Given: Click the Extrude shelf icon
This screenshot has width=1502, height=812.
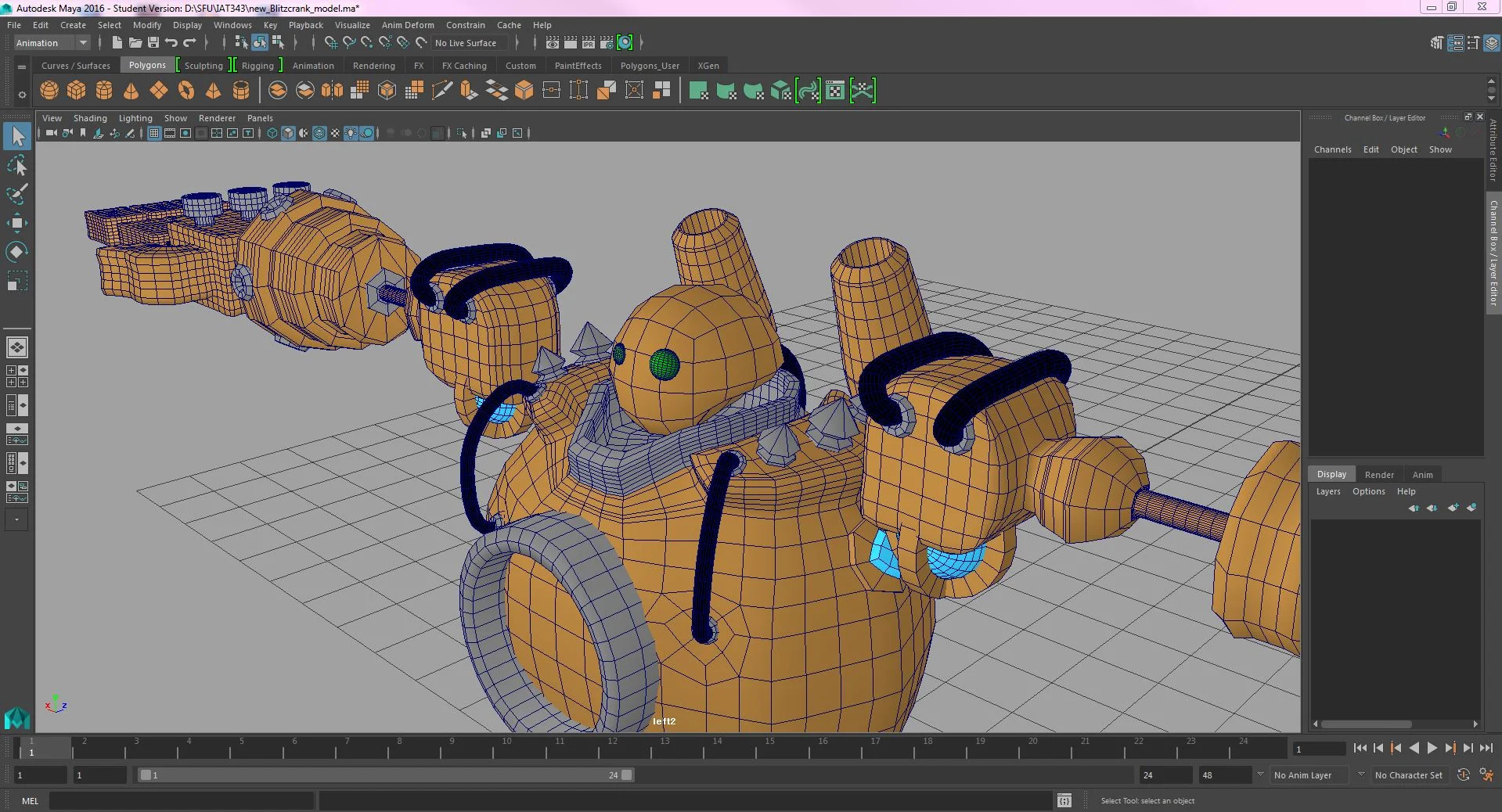Looking at the screenshot, I should [469, 91].
